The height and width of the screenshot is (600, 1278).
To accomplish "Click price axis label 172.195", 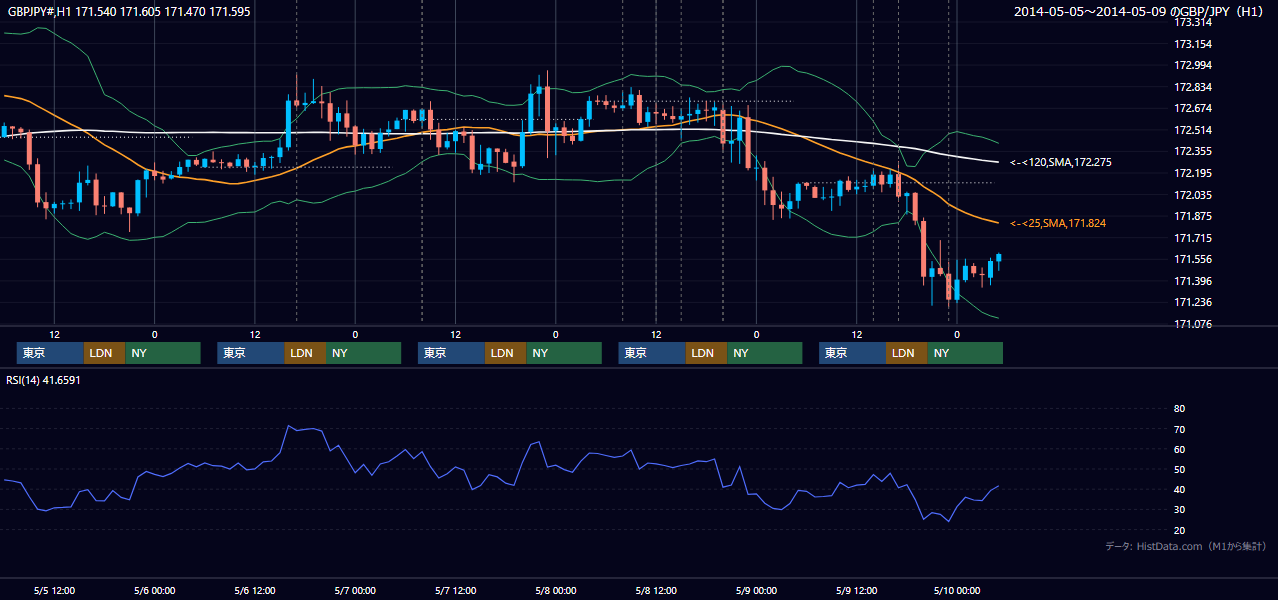I will tap(1192, 173).
